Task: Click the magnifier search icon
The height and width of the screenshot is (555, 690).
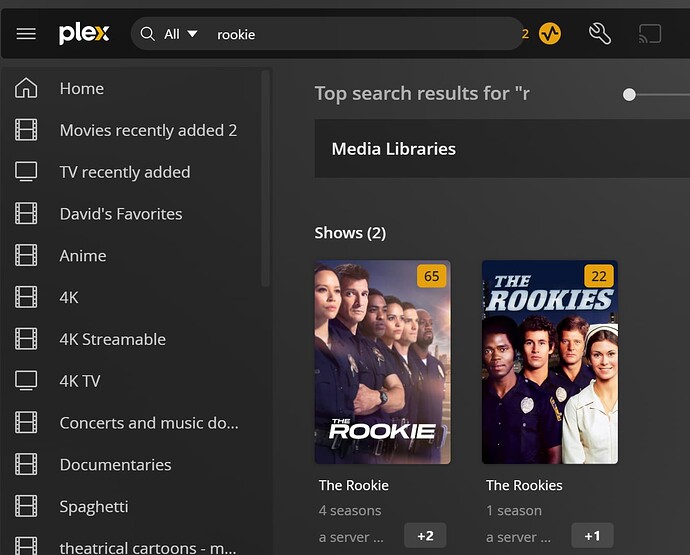Action: 147,34
